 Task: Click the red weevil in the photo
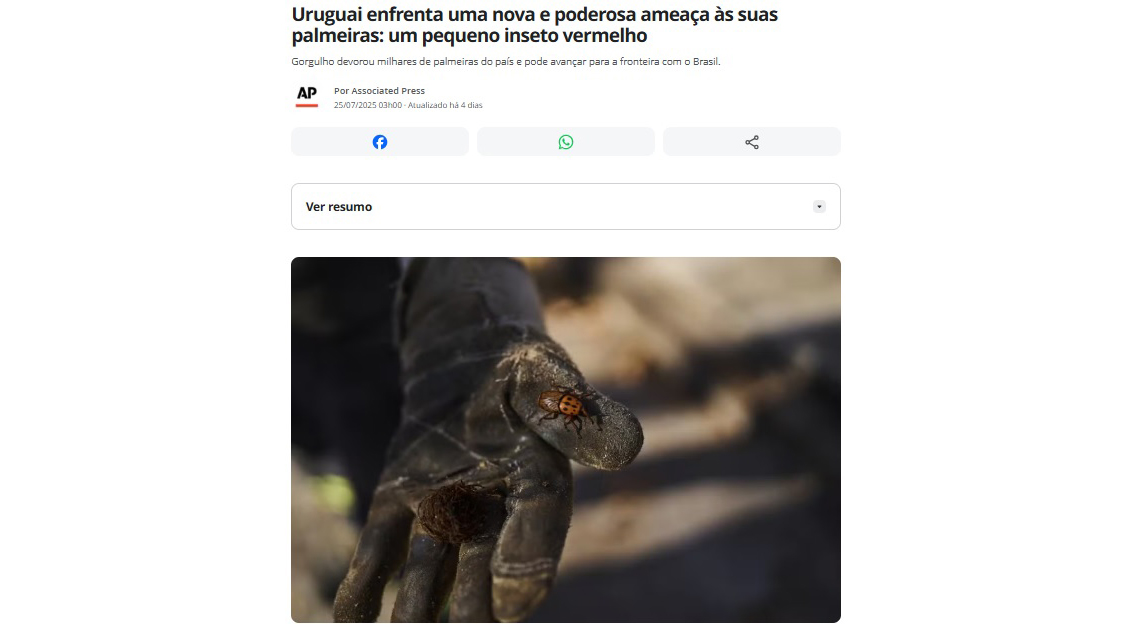pos(565,408)
